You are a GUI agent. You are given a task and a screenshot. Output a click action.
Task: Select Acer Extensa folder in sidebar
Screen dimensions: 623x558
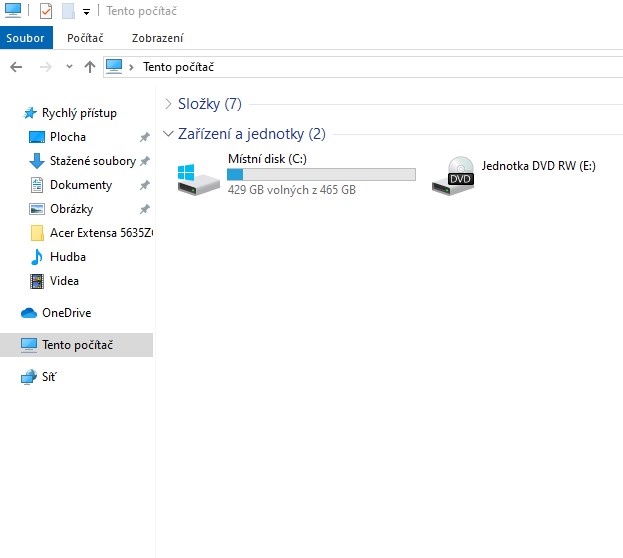98,233
